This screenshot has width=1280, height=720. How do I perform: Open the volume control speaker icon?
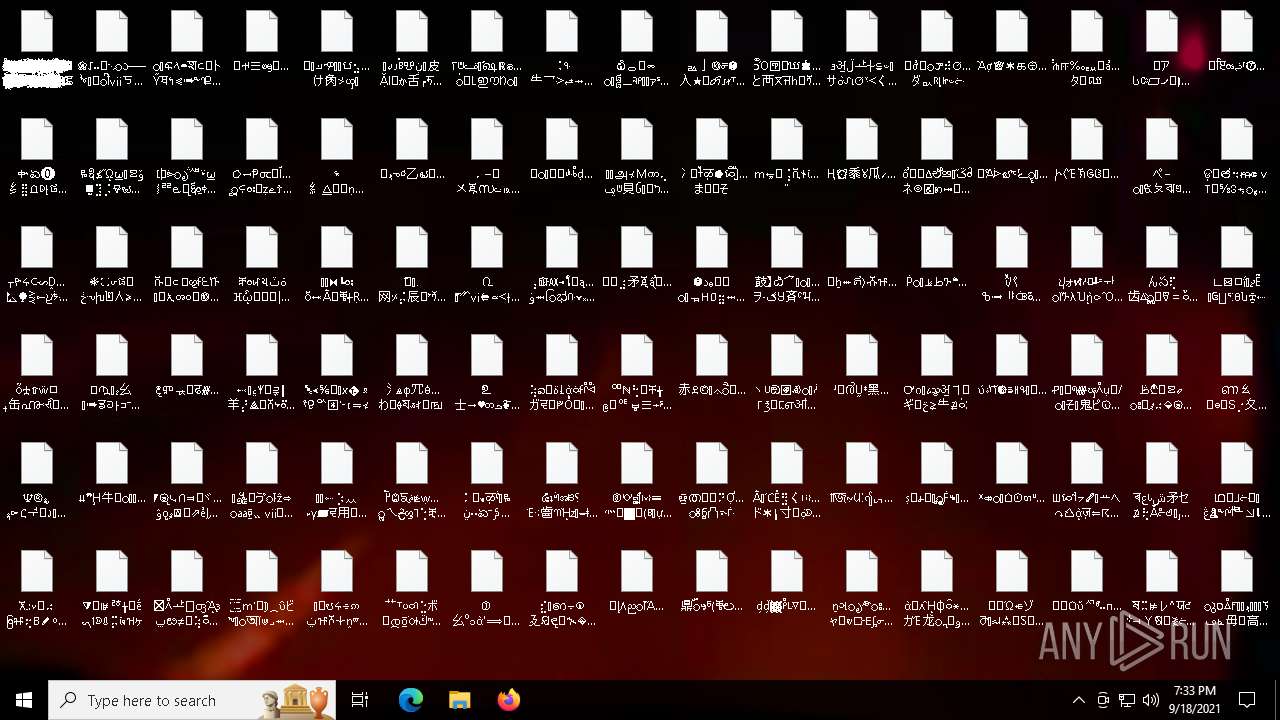pyautogui.click(x=1151, y=700)
